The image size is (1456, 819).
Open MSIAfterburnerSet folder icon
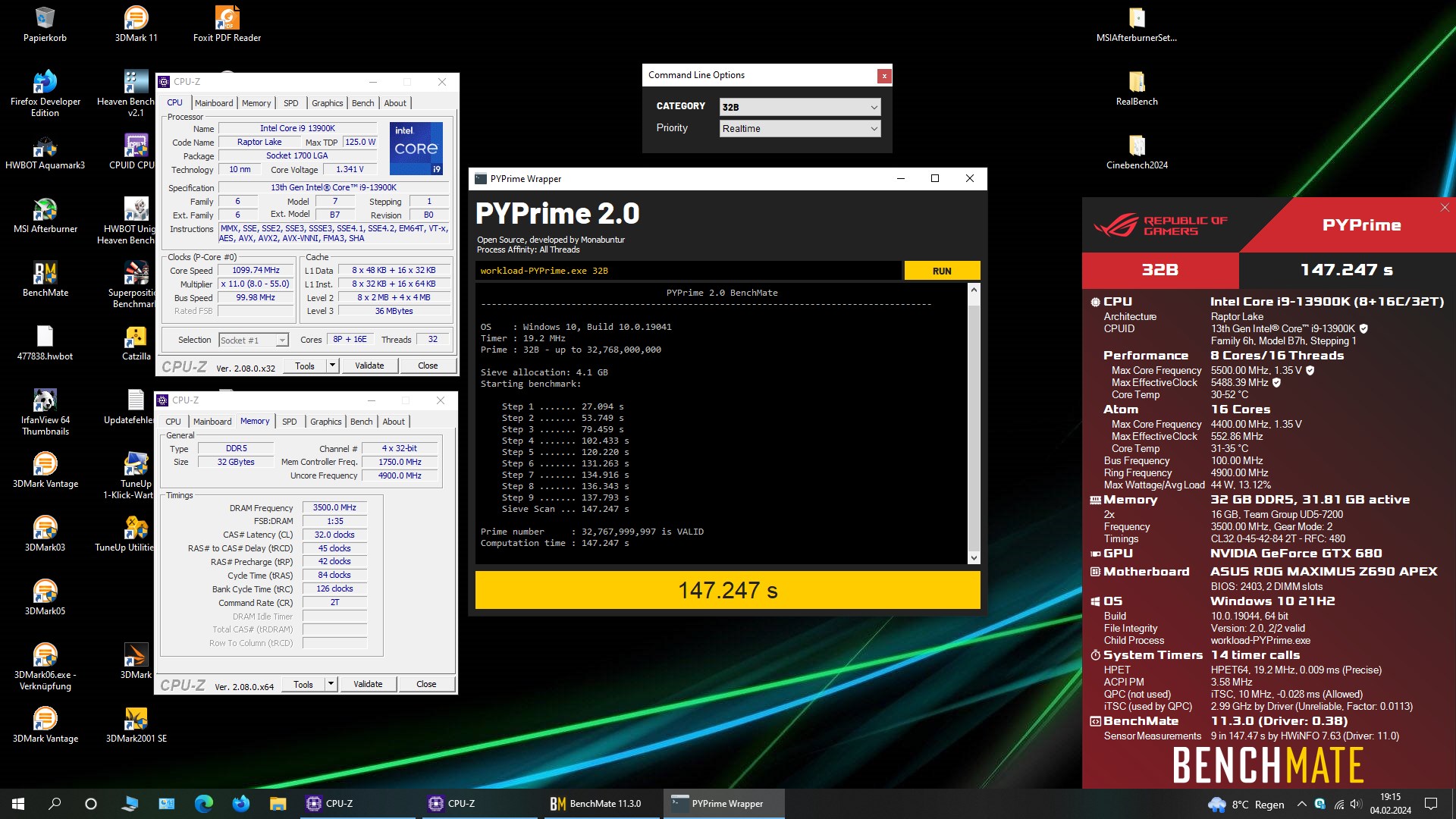click(1136, 24)
